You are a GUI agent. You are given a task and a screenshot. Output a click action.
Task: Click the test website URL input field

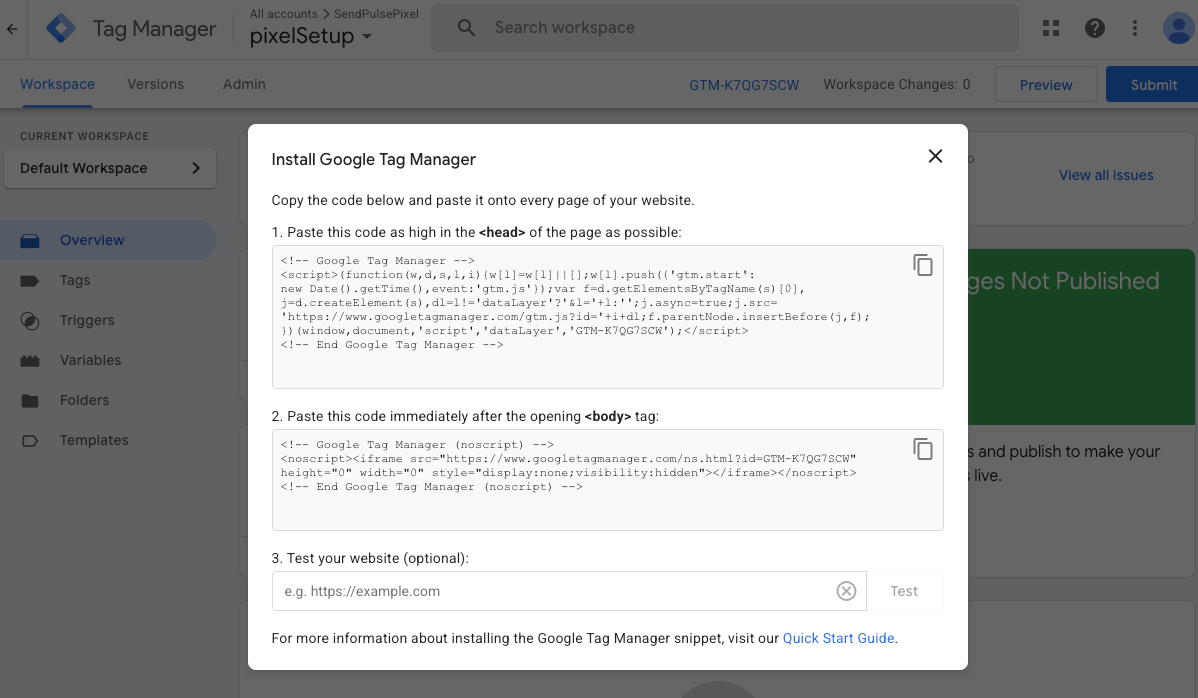550,591
